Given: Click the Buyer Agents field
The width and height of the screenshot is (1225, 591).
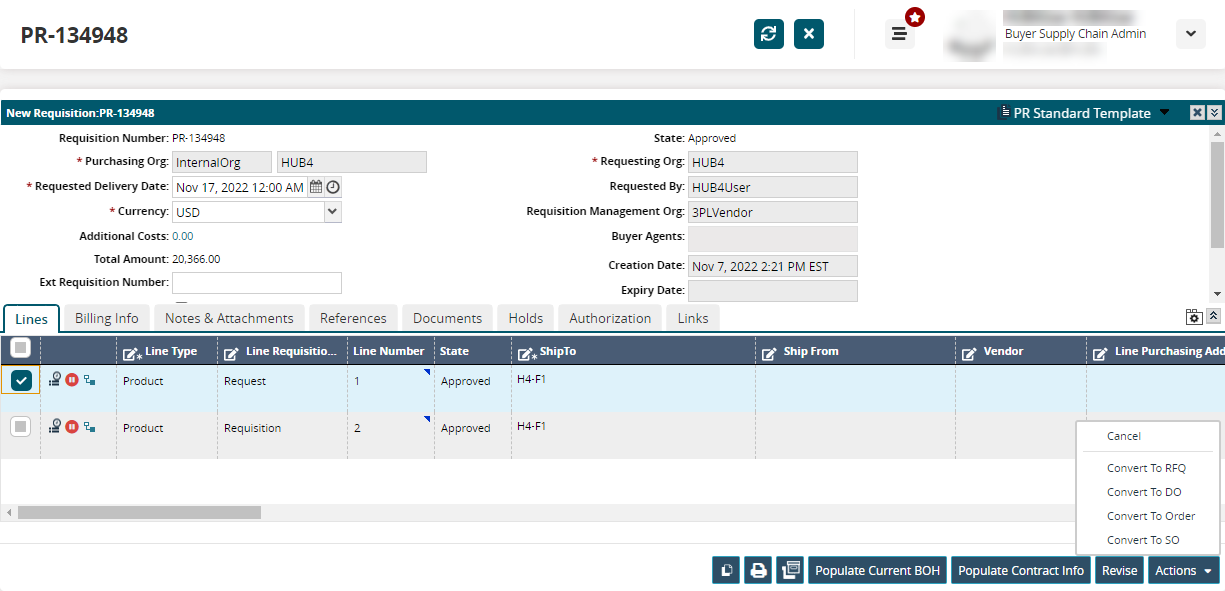Looking at the screenshot, I should click(772, 237).
